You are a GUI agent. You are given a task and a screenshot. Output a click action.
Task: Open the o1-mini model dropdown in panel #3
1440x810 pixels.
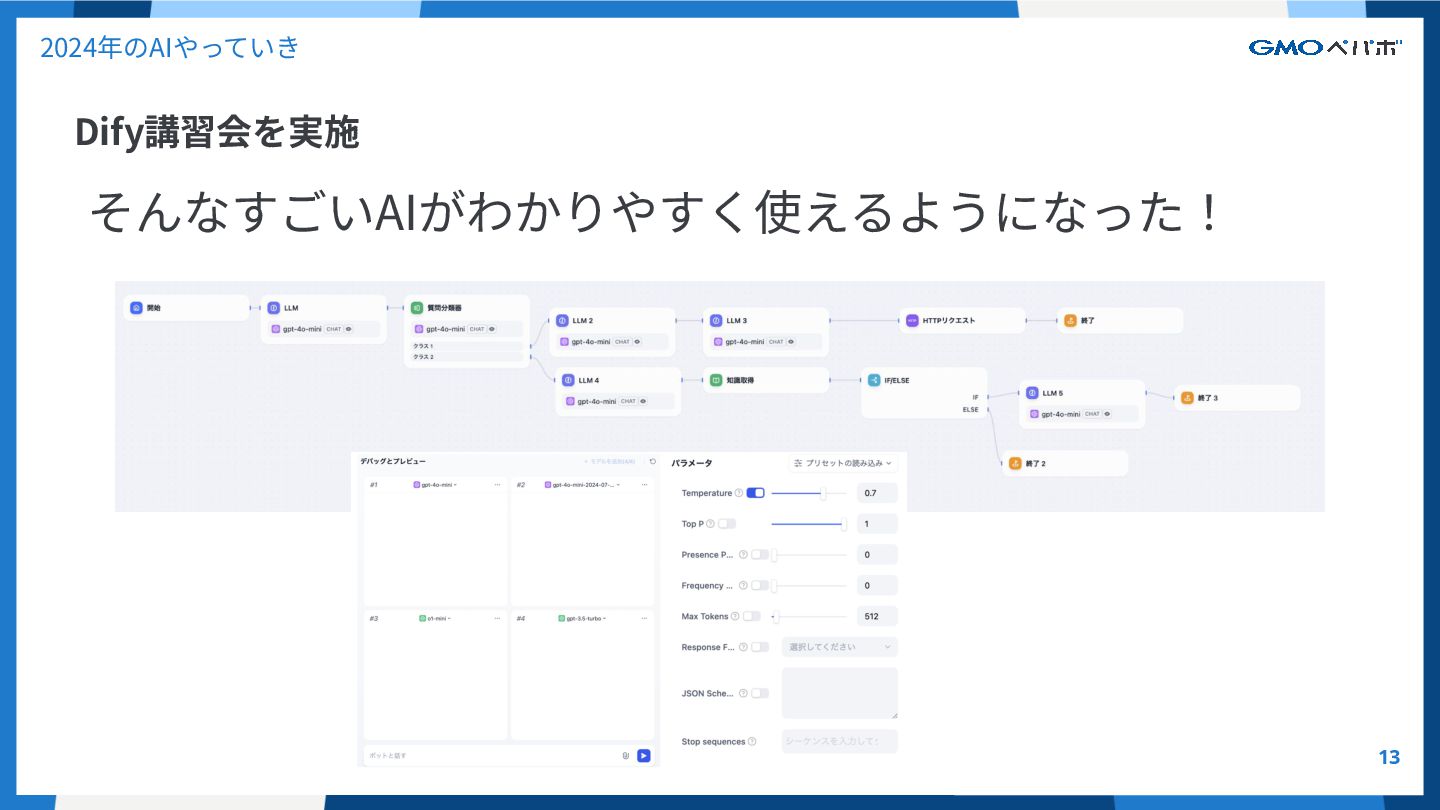click(x=435, y=618)
